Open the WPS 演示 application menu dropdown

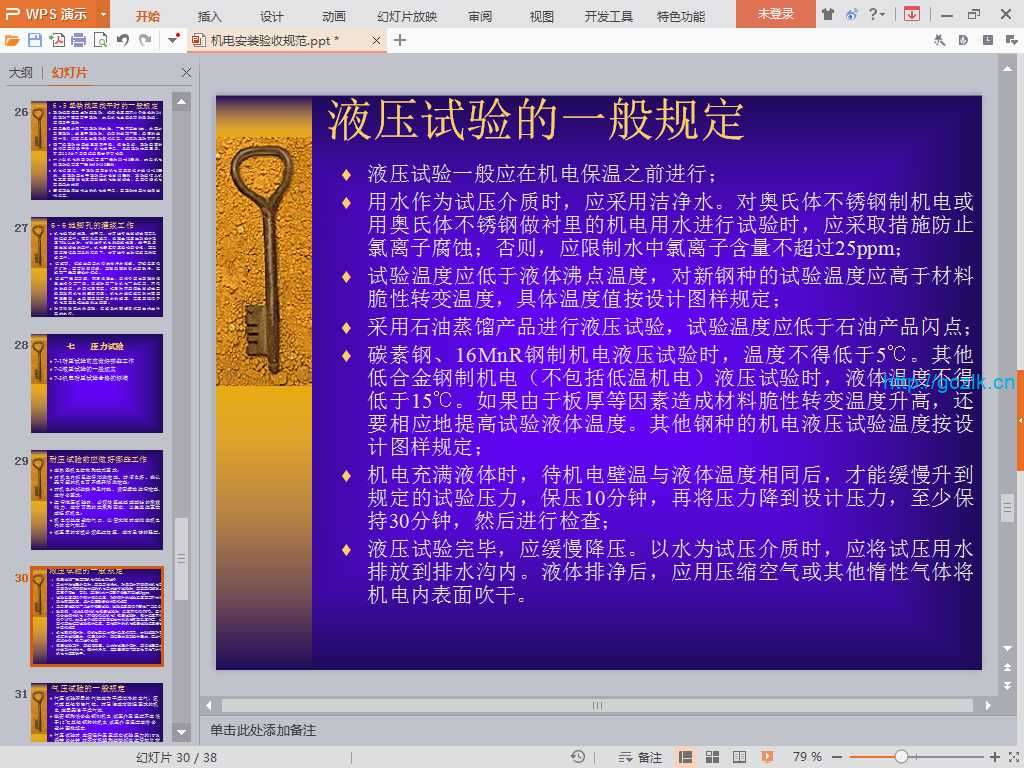[x=104, y=15]
